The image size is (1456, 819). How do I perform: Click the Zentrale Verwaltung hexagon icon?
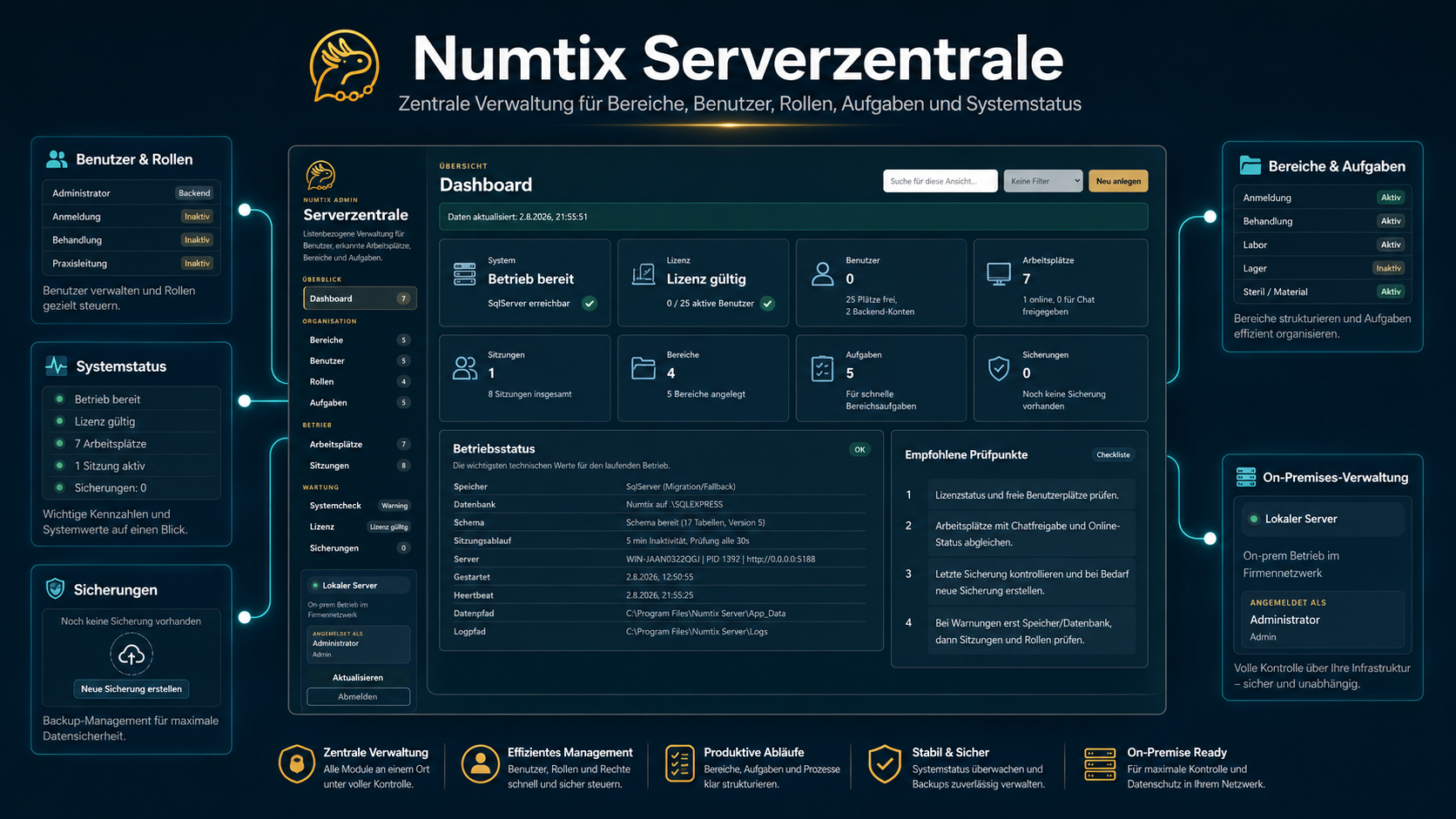tap(297, 764)
